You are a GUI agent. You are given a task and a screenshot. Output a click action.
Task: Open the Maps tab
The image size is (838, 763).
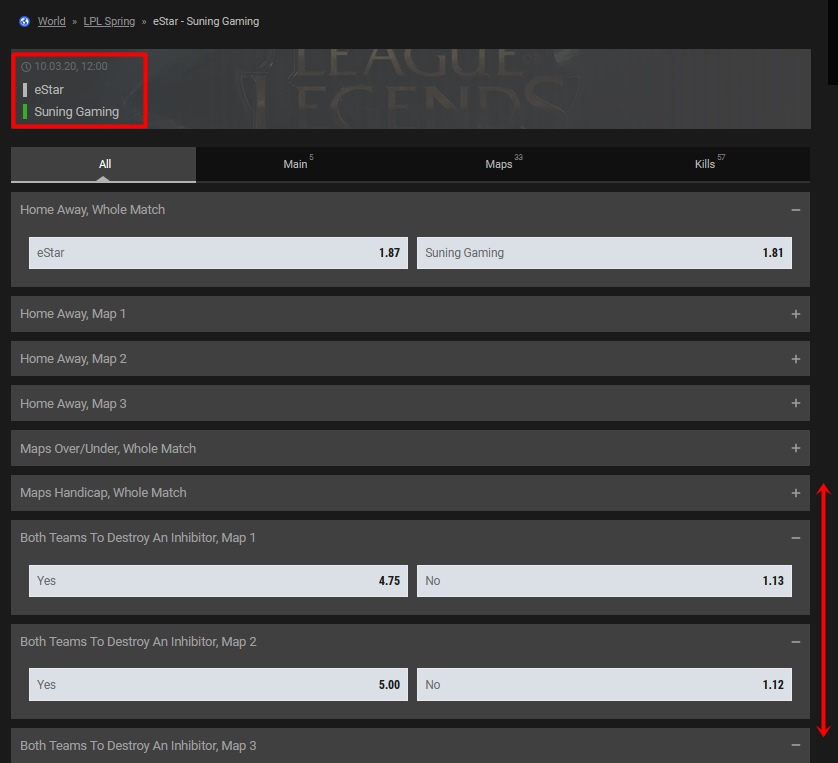(x=502, y=164)
